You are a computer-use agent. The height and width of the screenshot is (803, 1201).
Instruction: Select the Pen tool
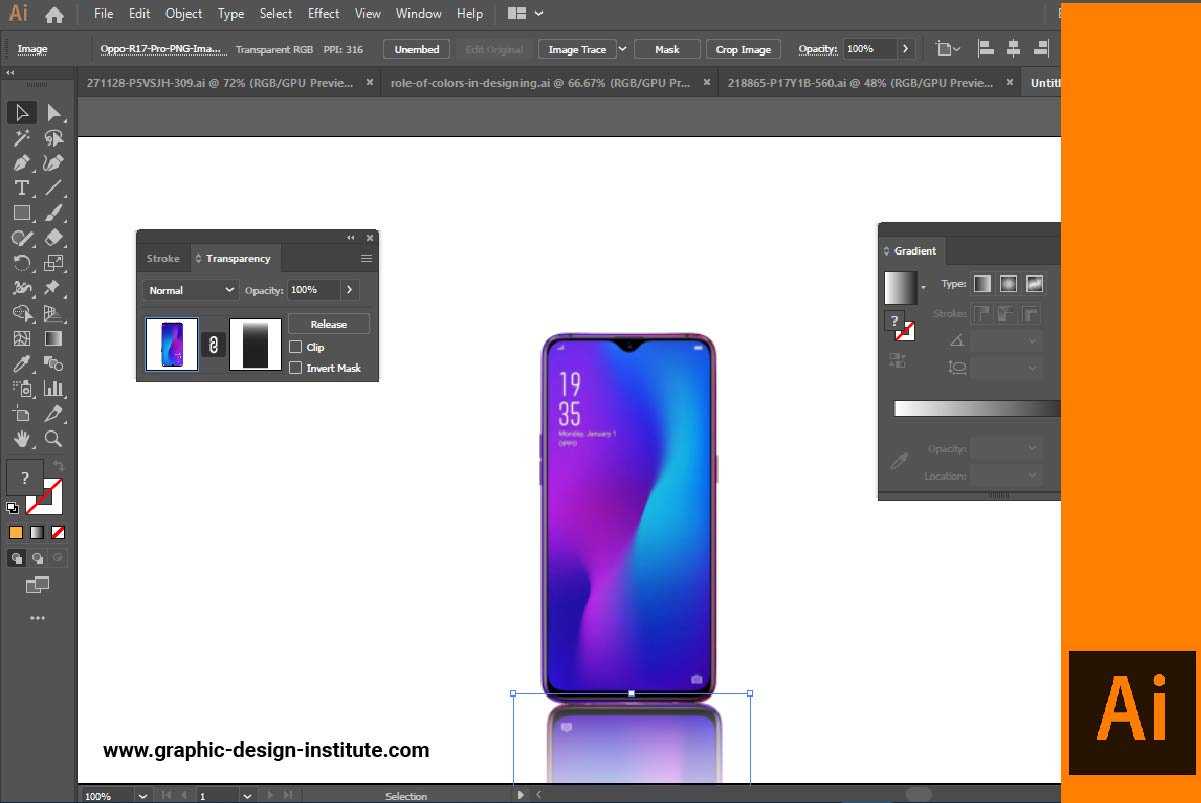pos(22,163)
